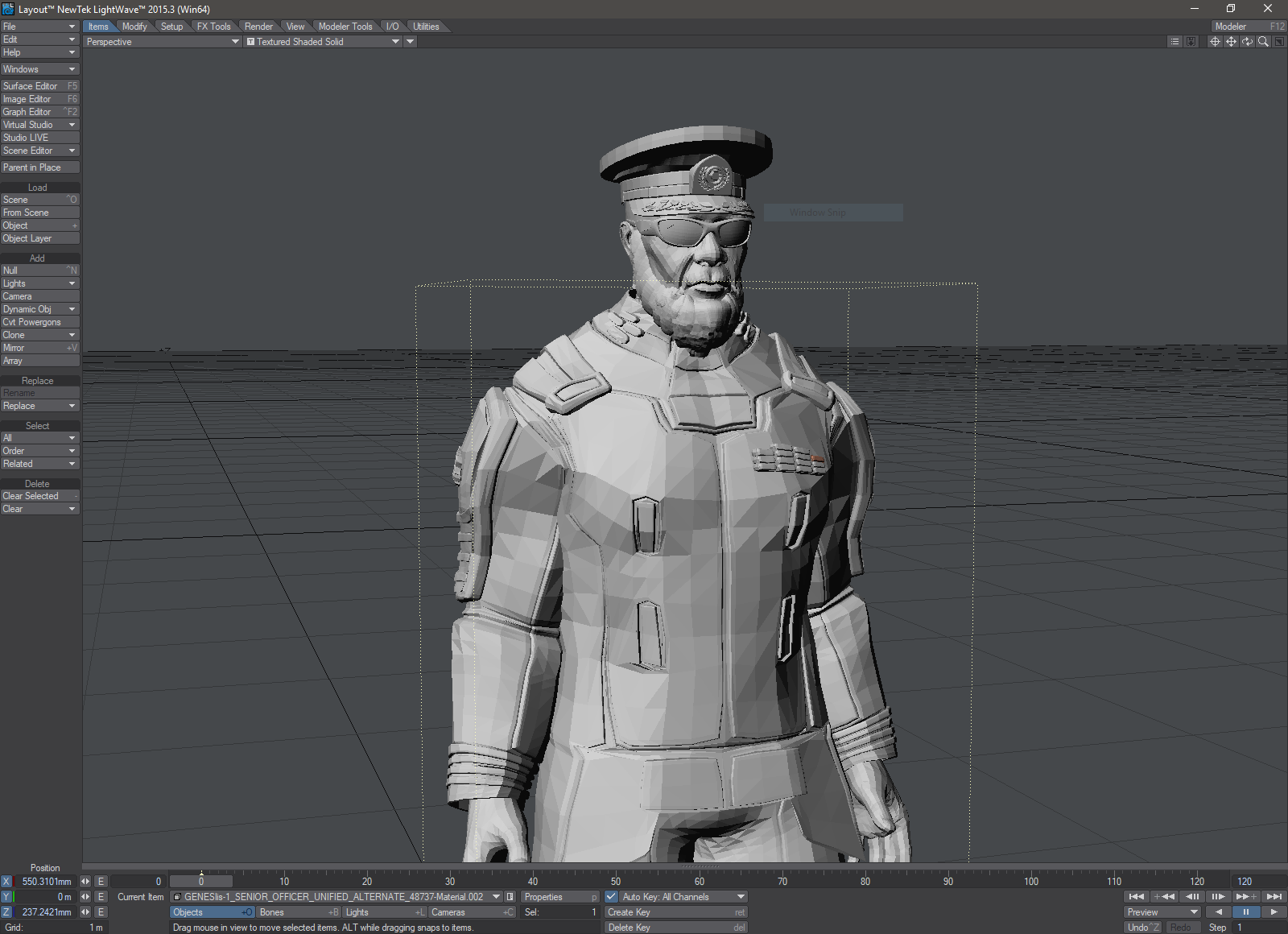Toggle the Auto Key checkbox
The image size is (1288, 934).
click(612, 897)
